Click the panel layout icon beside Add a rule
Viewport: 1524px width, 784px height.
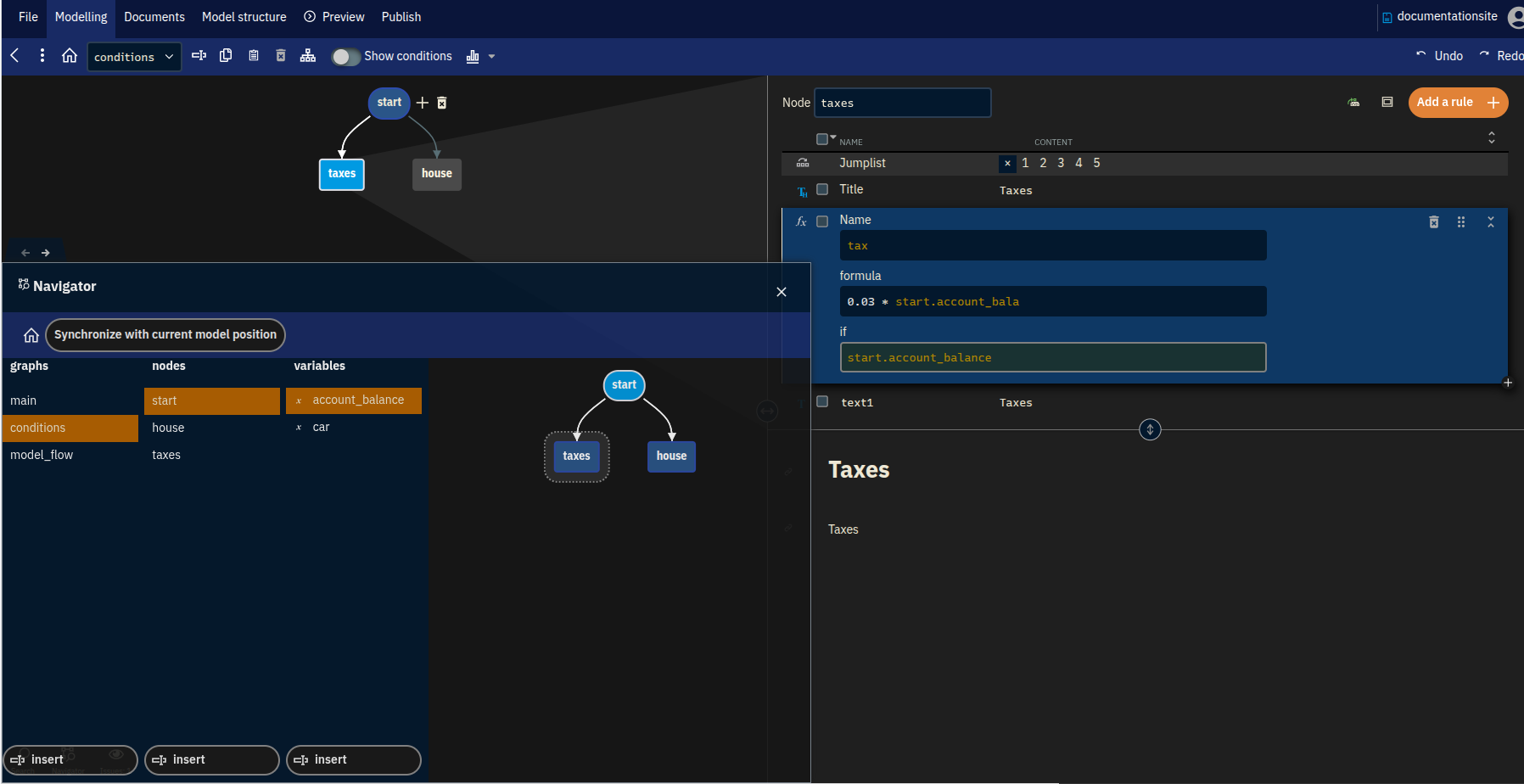point(1387,103)
